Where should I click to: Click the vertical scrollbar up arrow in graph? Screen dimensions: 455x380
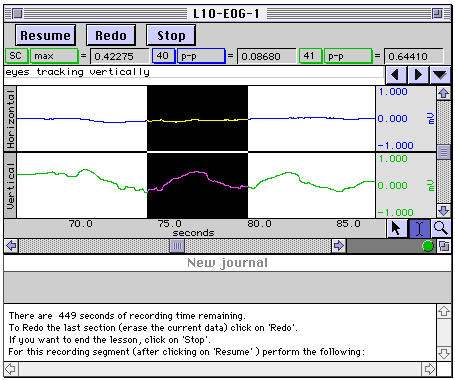[444, 93]
